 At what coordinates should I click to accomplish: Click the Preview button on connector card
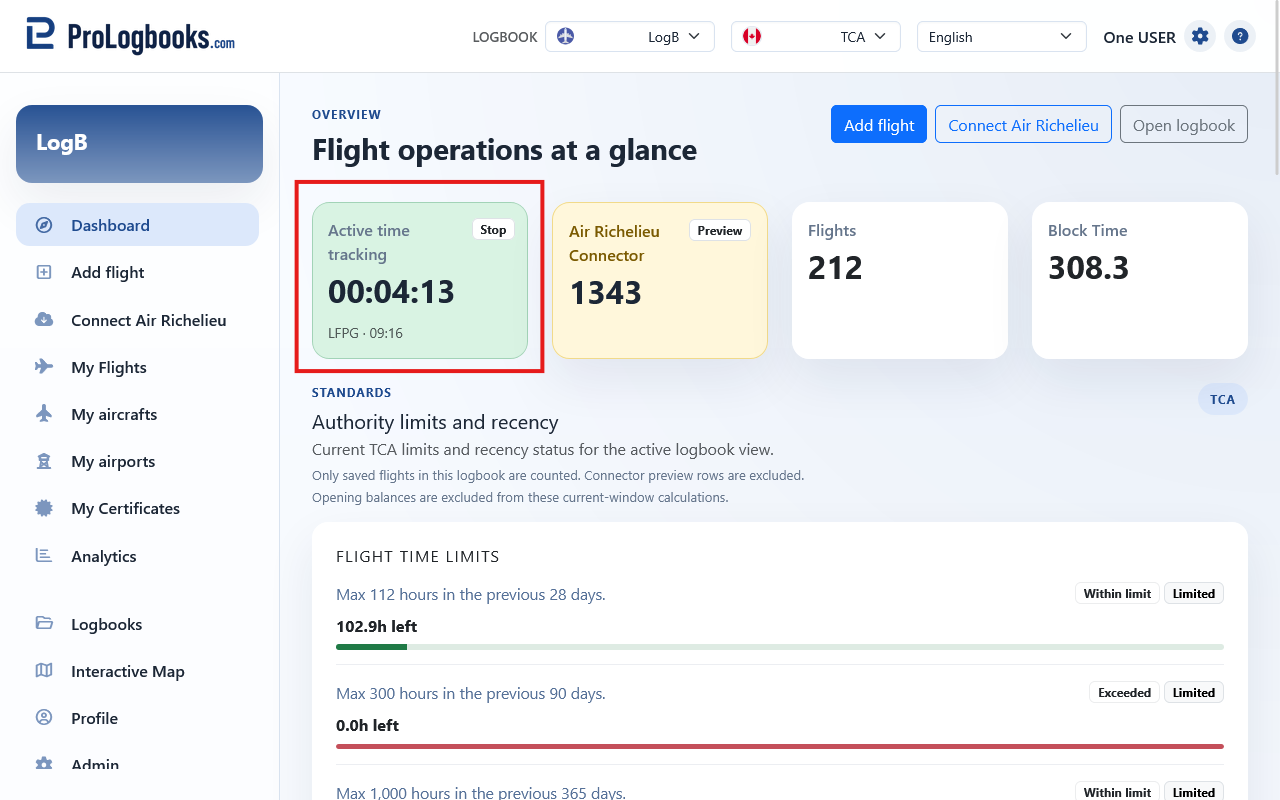pos(720,230)
